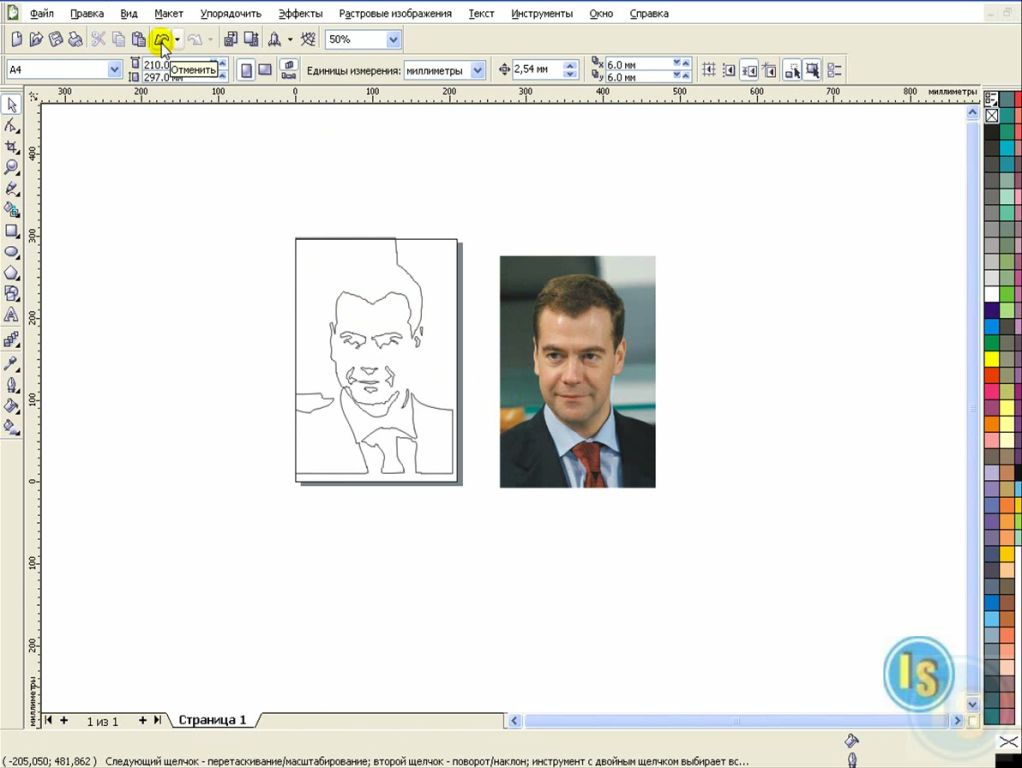Open the Эффекты menu
The height and width of the screenshot is (768, 1022).
click(300, 13)
